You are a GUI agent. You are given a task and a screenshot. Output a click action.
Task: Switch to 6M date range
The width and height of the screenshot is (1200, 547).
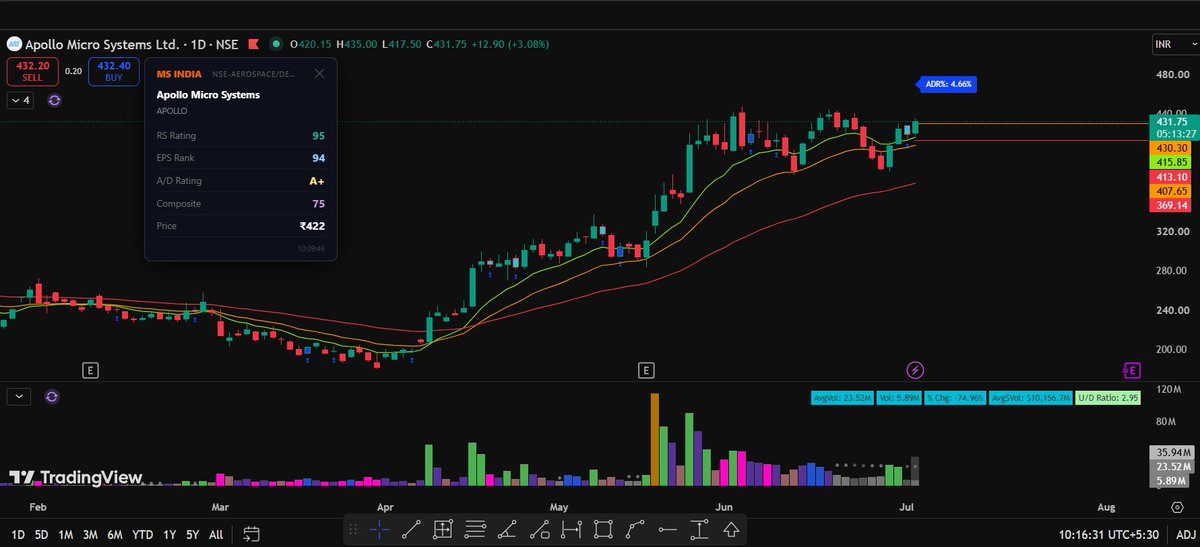116,534
